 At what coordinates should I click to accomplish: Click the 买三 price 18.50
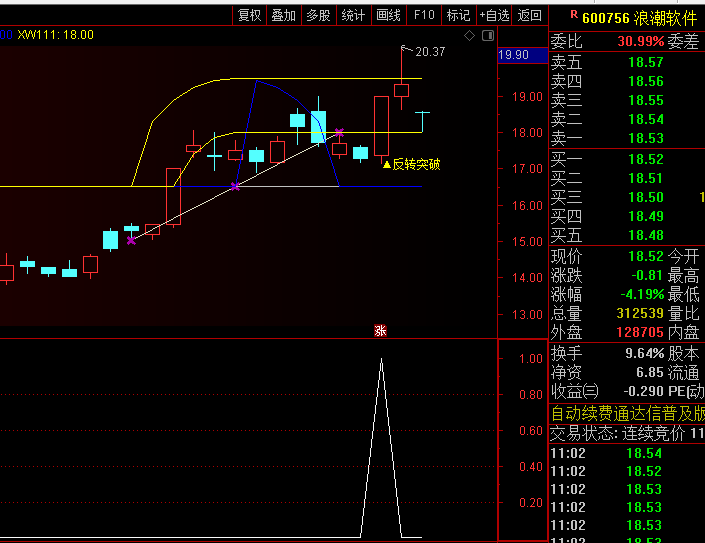(x=646, y=197)
